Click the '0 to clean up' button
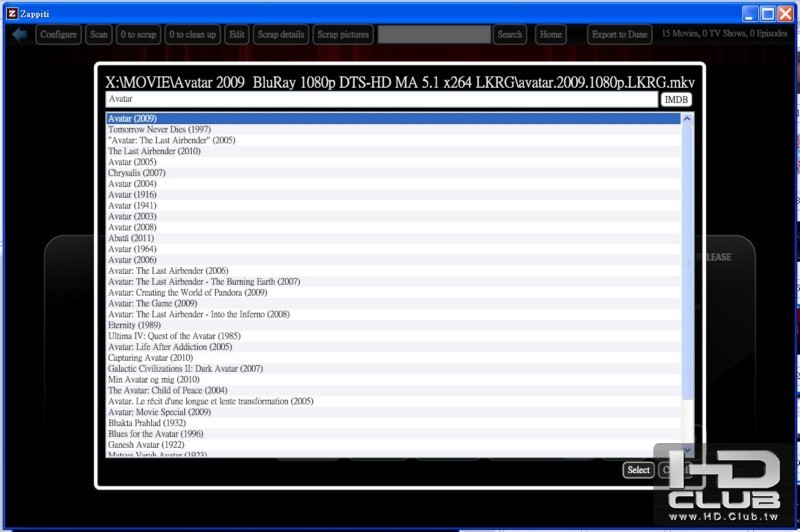 tap(192, 35)
